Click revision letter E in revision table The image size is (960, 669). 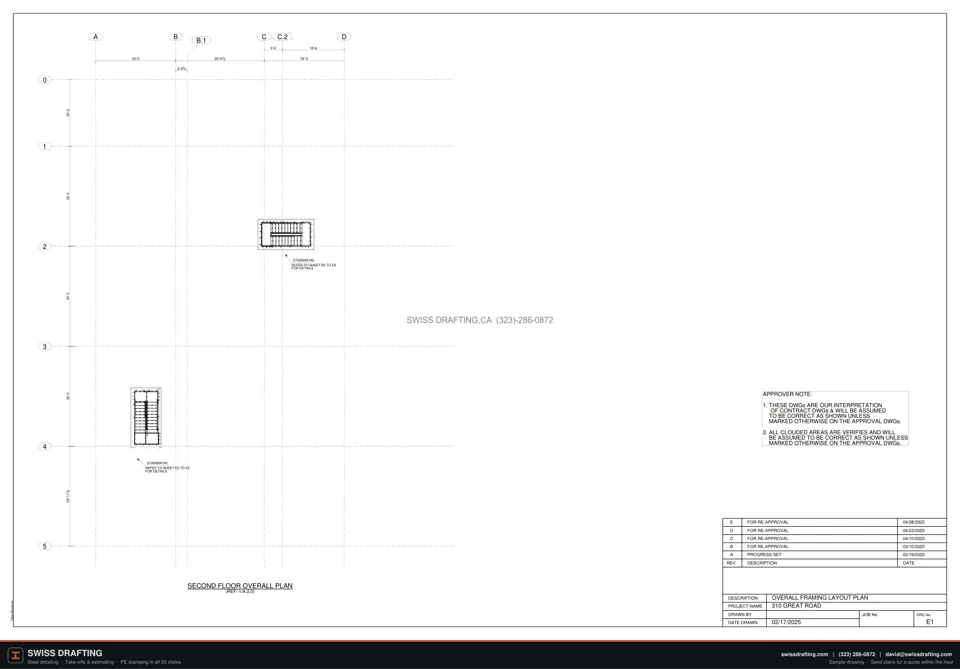pyautogui.click(x=731, y=523)
